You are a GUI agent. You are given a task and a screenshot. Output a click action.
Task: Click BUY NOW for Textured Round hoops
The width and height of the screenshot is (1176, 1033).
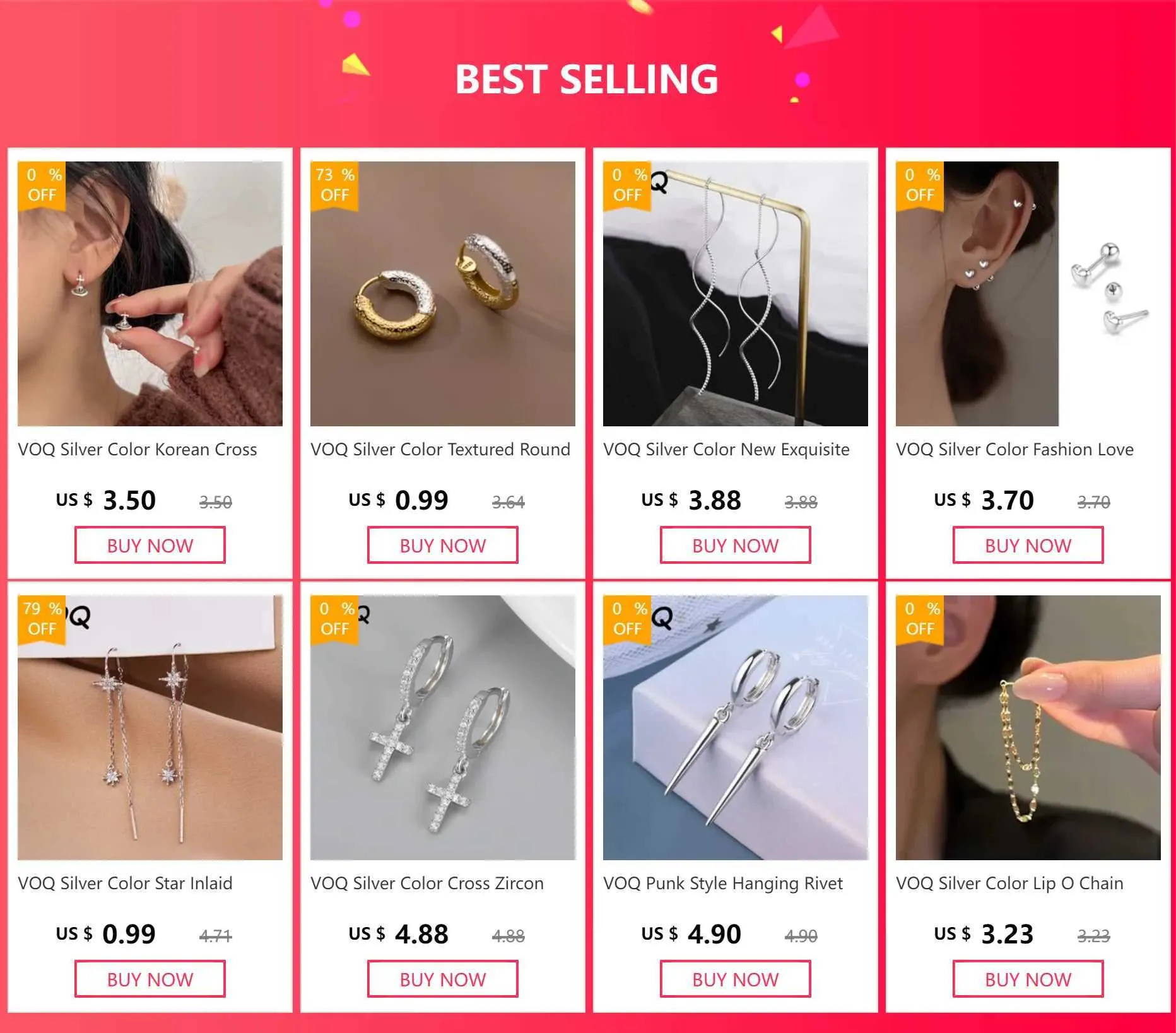pos(443,546)
